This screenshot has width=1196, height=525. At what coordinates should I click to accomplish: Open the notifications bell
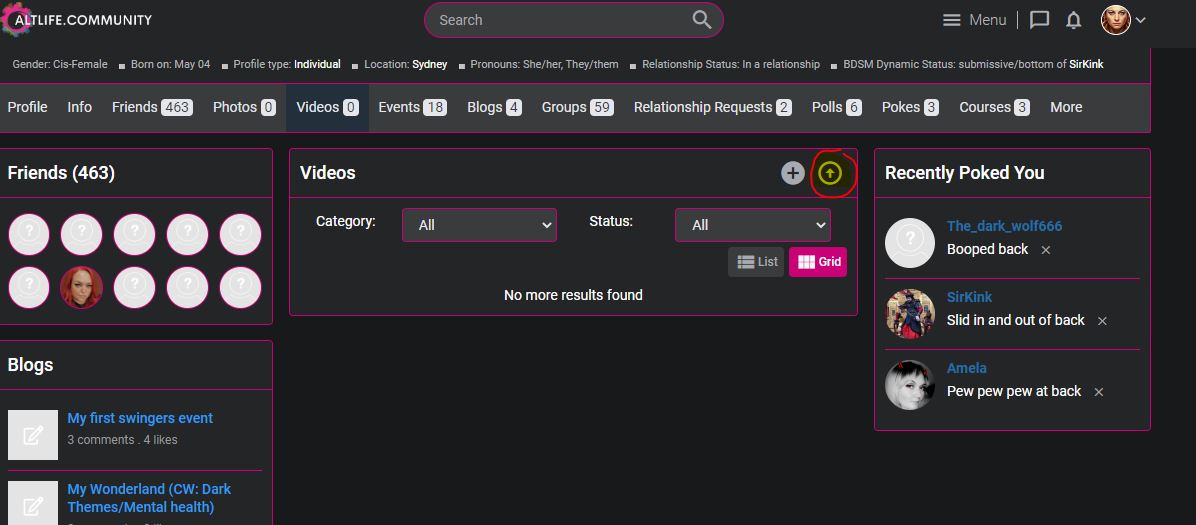[x=1073, y=20]
